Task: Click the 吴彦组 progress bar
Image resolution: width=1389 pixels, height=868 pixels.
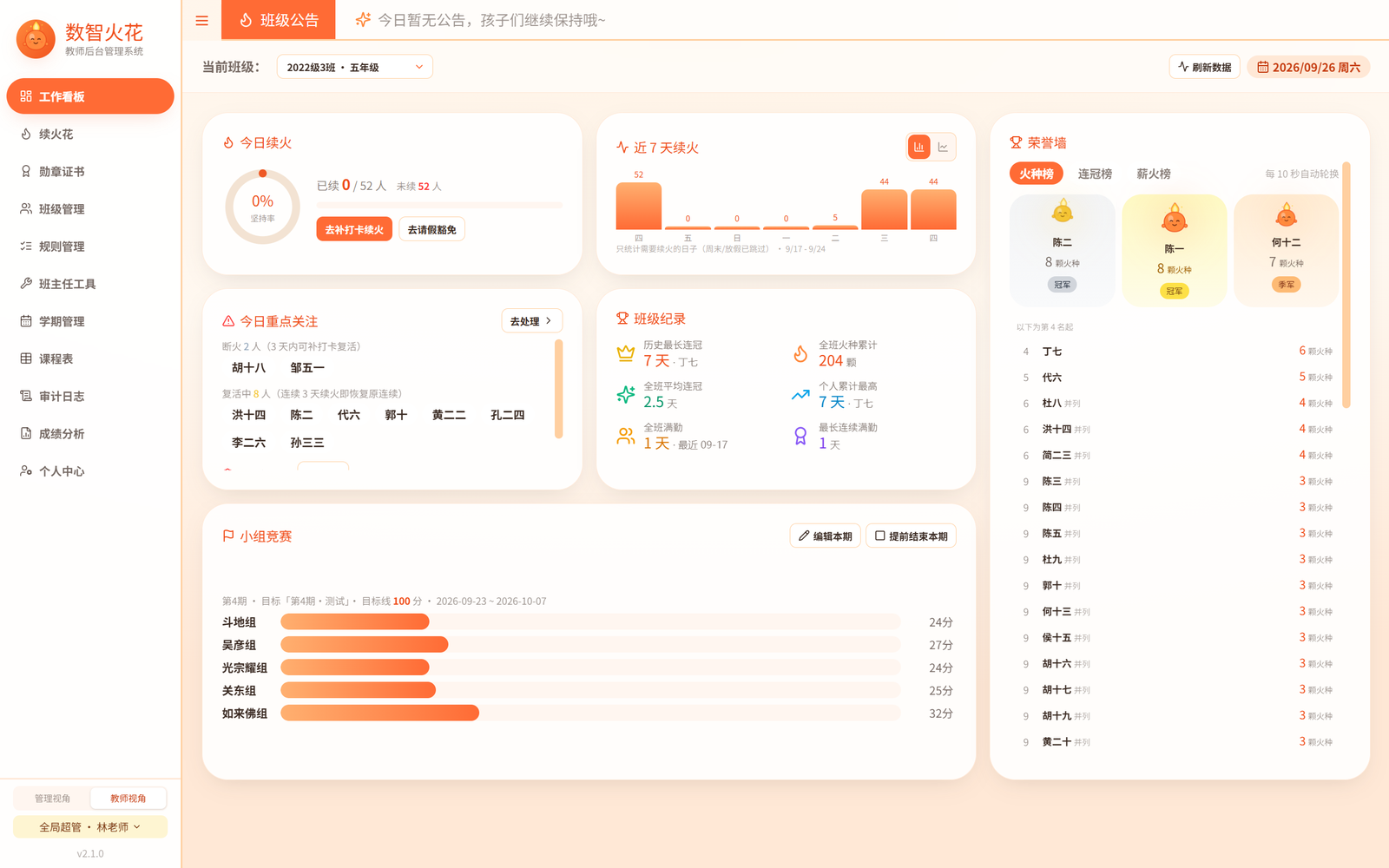Action: (x=590, y=644)
